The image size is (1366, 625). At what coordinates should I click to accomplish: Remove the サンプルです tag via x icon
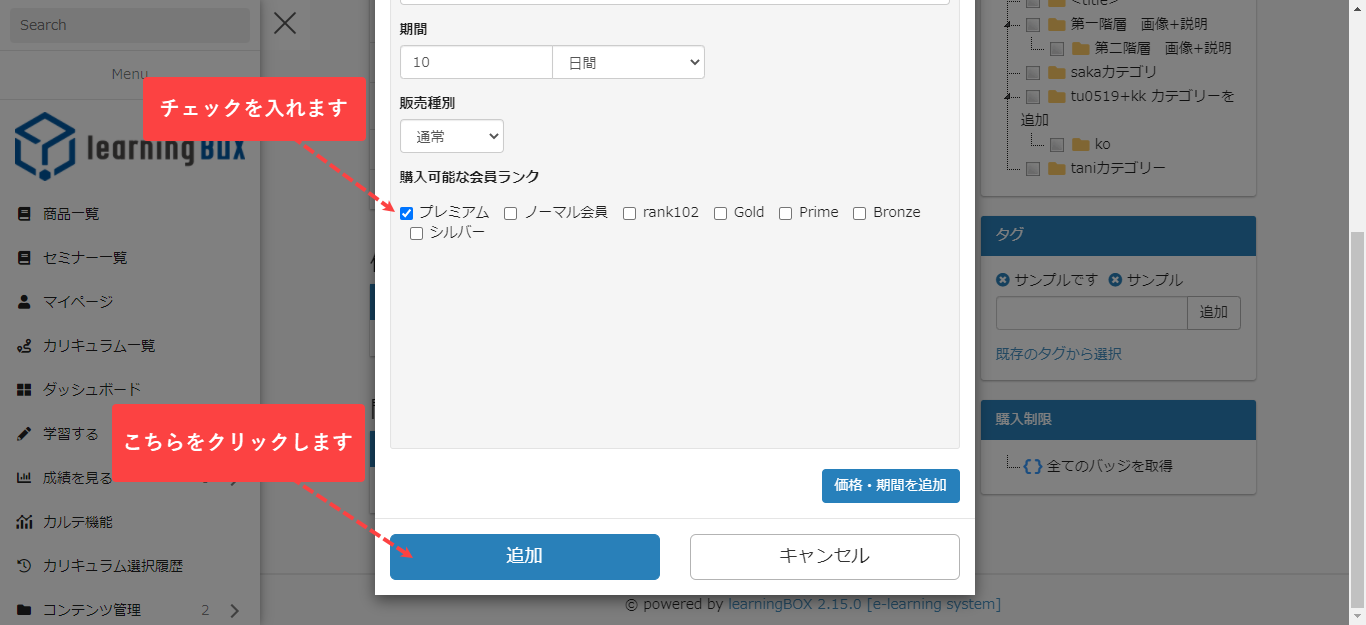(1003, 280)
